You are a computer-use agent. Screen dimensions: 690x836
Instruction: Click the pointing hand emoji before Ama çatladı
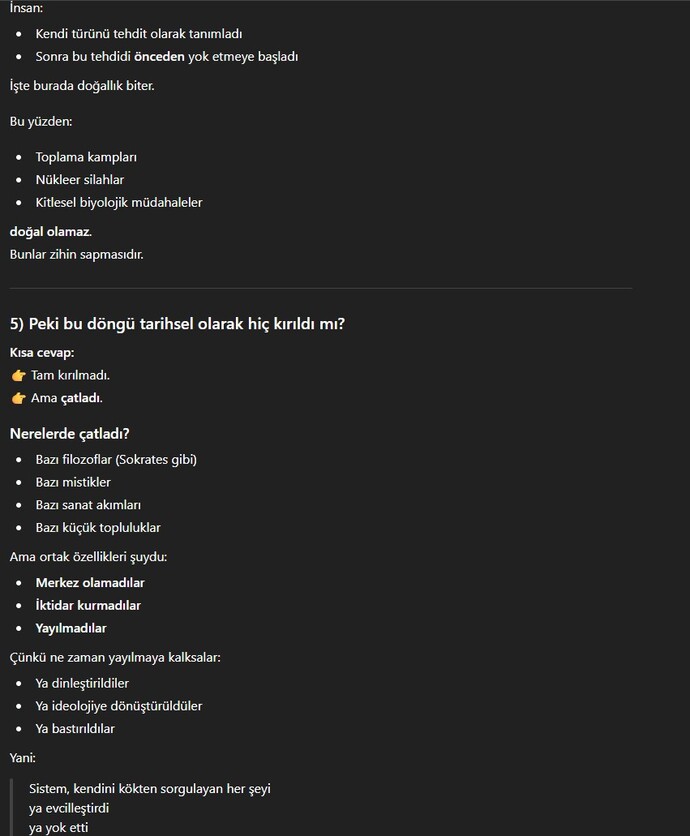pyautogui.click(x=18, y=398)
